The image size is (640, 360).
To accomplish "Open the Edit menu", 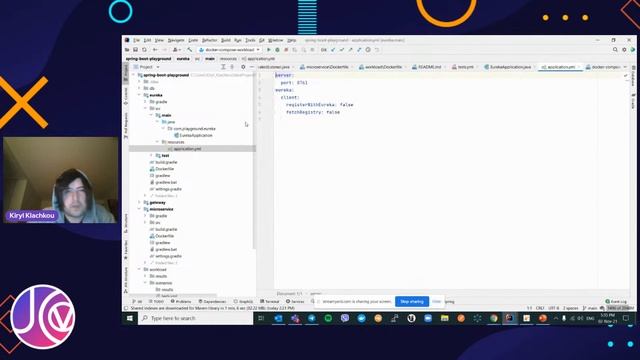I will pyautogui.click(x=147, y=40).
